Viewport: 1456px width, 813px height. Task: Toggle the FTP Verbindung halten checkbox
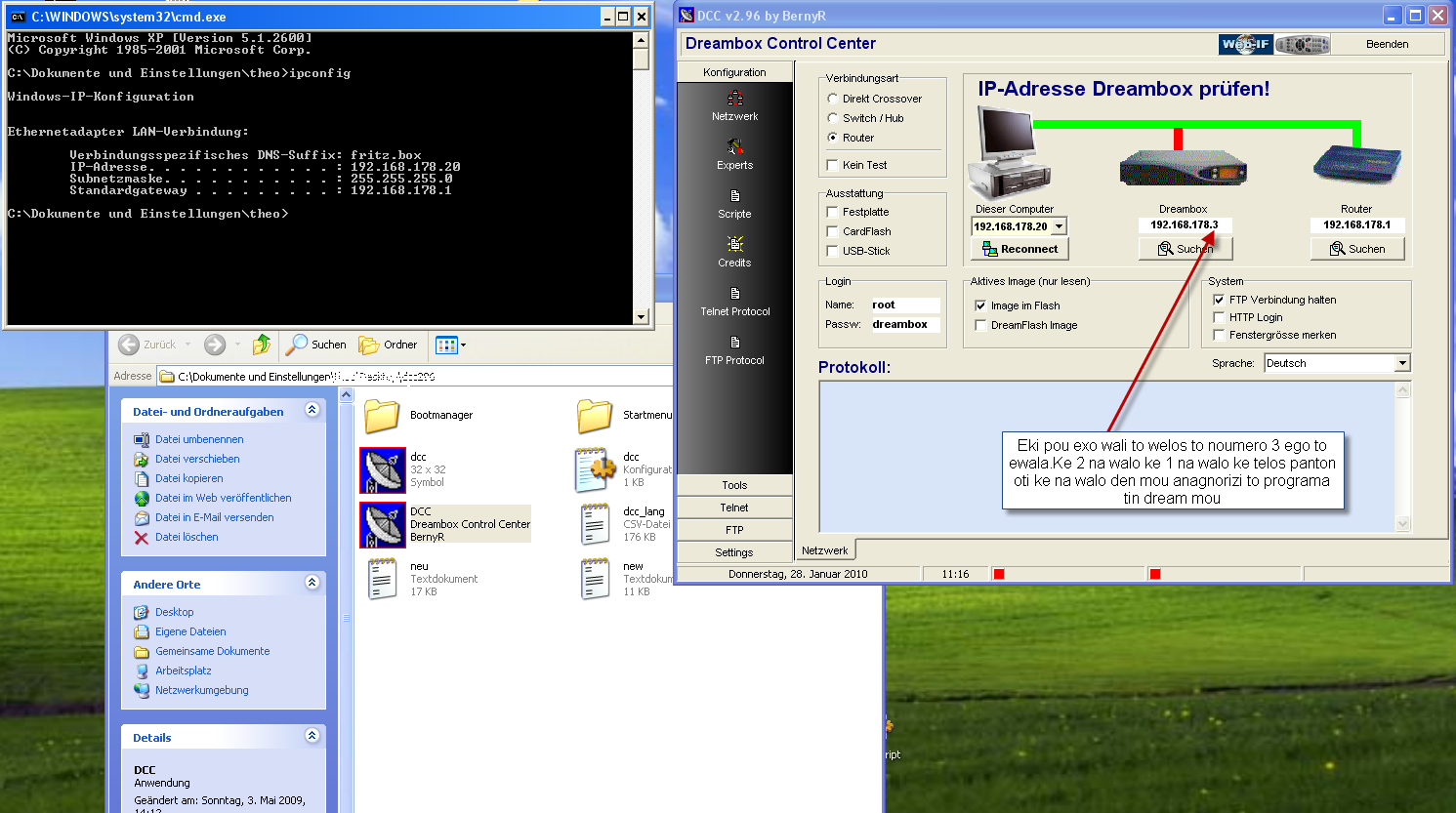(1219, 300)
